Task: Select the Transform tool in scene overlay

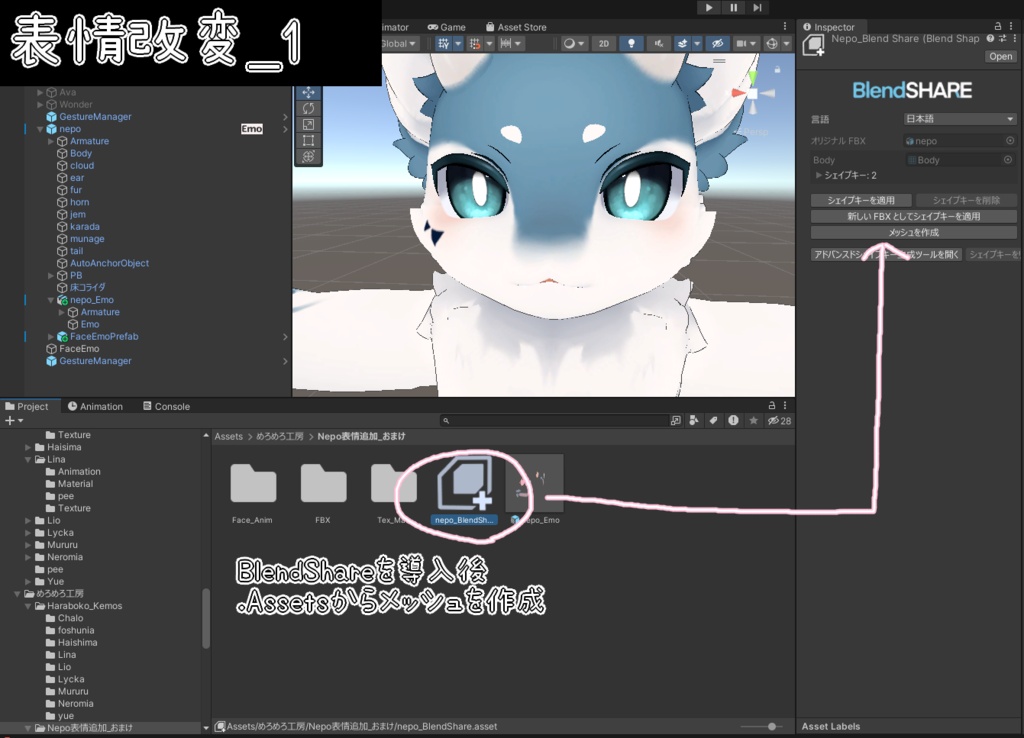Action: pyautogui.click(x=308, y=156)
